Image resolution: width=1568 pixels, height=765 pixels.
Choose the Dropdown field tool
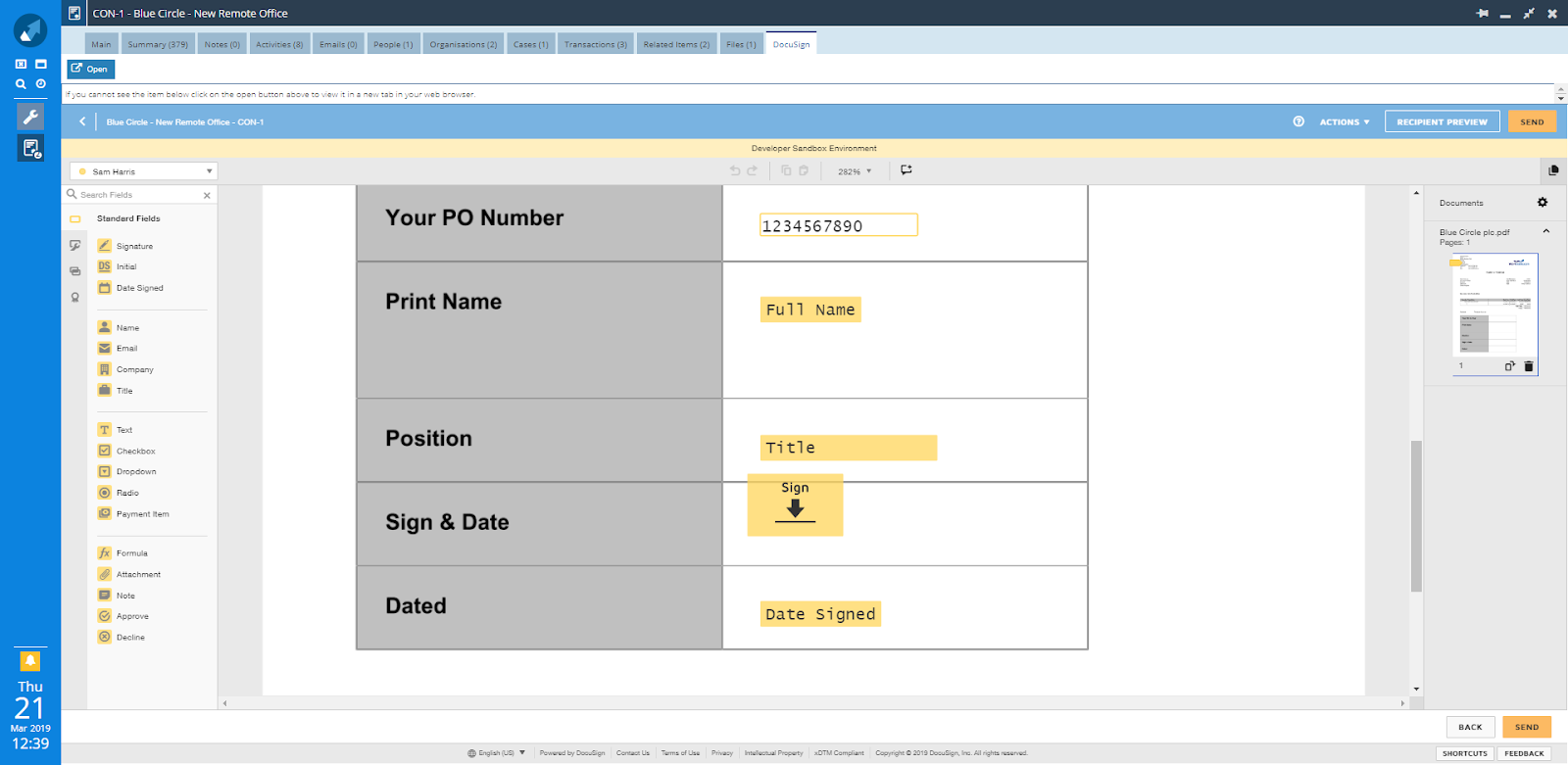click(x=126, y=471)
